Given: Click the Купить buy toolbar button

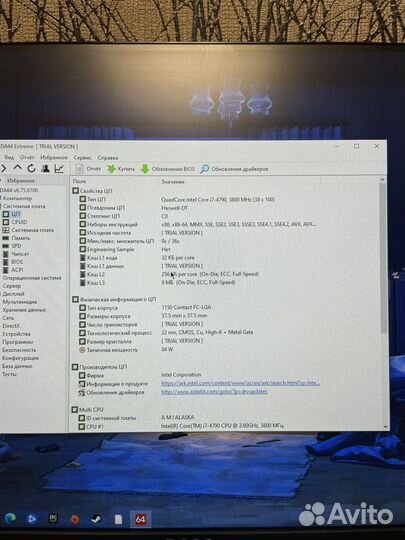Looking at the screenshot, I should click(x=121, y=169).
